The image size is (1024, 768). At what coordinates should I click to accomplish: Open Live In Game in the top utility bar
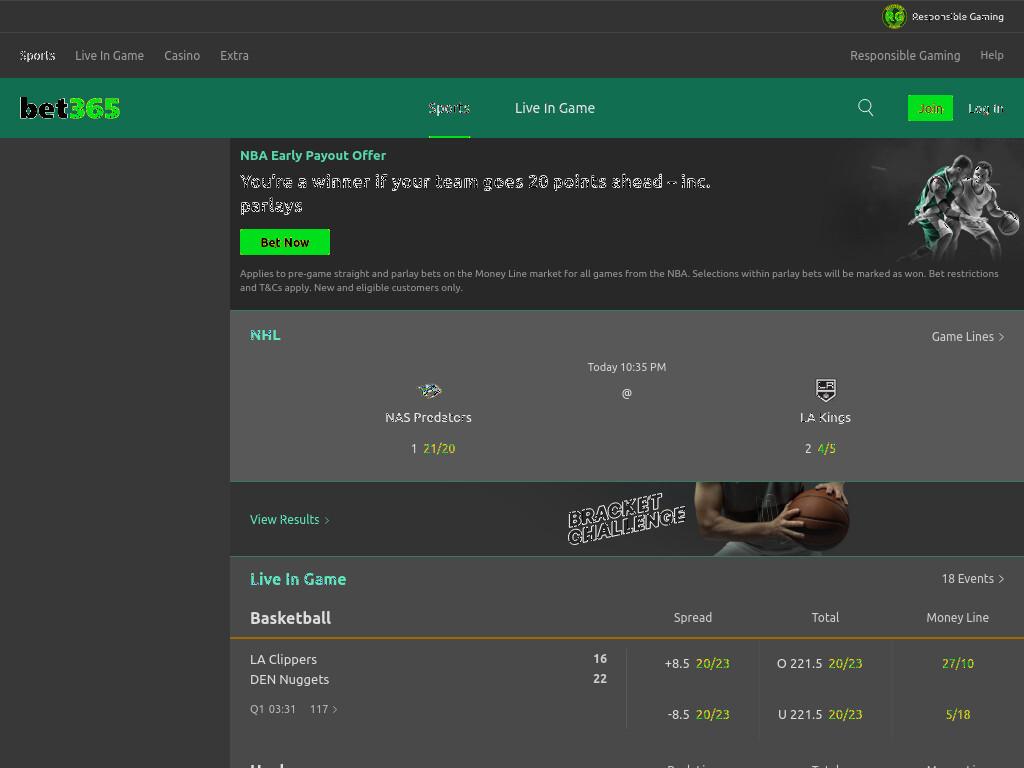tap(109, 56)
